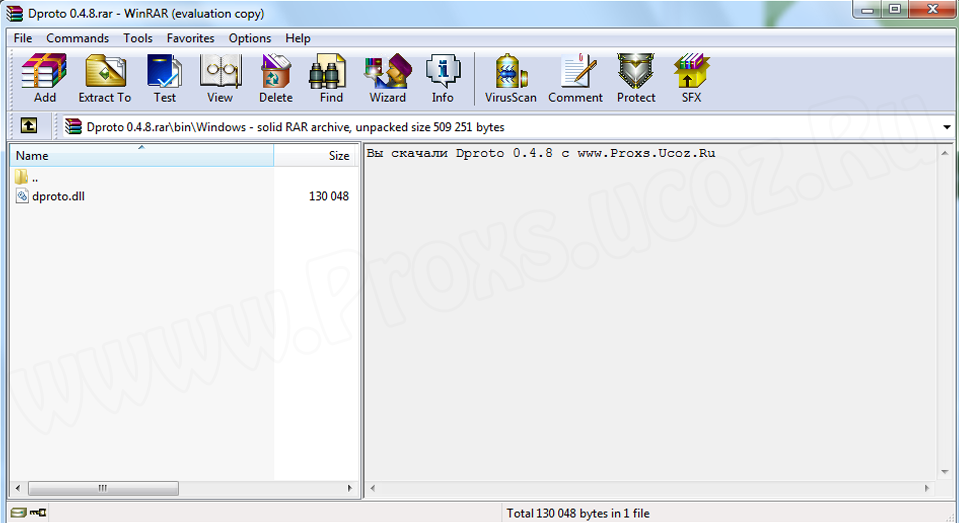Open the Favorites menu
This screenshot has width=959, height=523.
(x=190, y=38)
